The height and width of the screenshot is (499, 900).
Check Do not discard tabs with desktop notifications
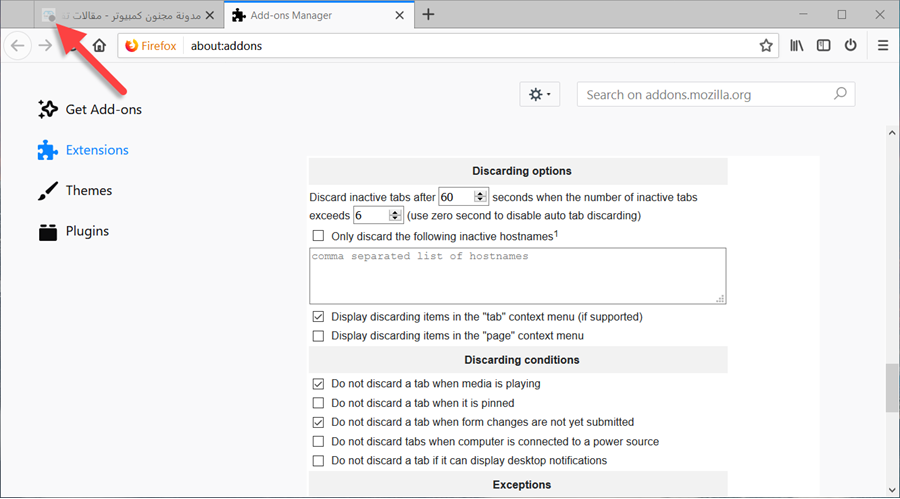pyautogui.click(x=318, y=461)
